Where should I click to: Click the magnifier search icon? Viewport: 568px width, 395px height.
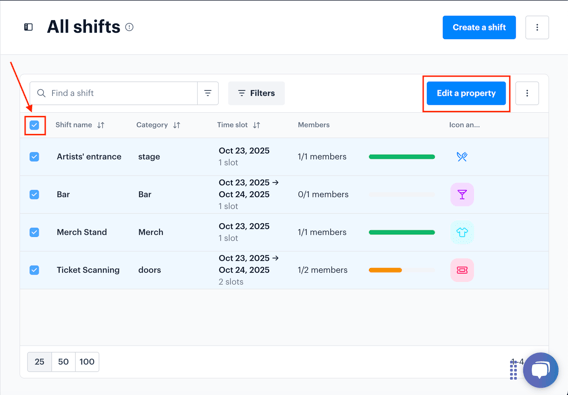41,93
